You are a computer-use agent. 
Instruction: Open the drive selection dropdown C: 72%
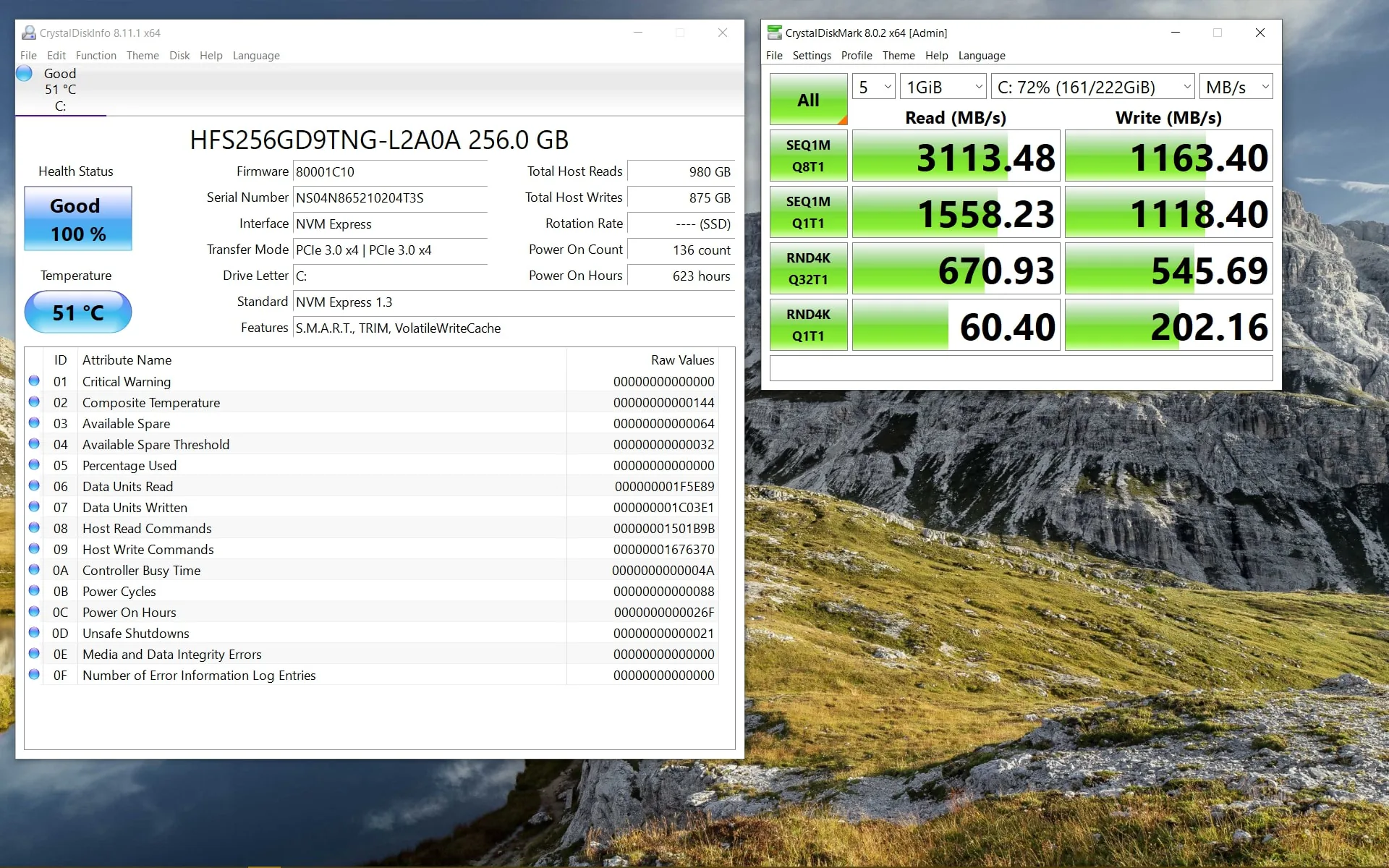click(x=1092, y=87)
